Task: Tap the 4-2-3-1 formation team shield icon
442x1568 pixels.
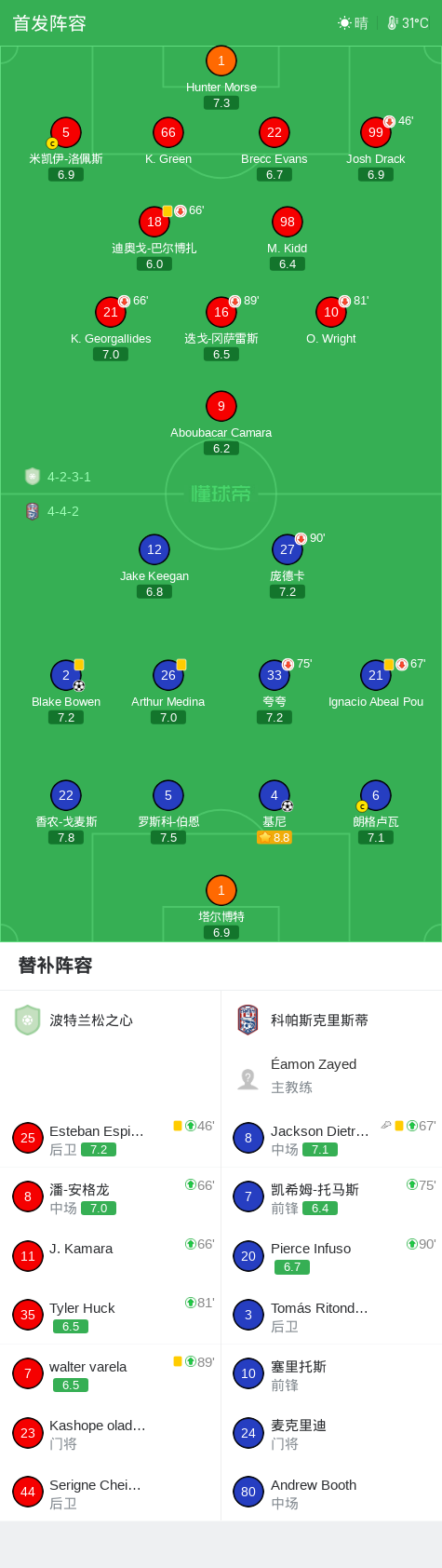Action: tap(33, 477)
